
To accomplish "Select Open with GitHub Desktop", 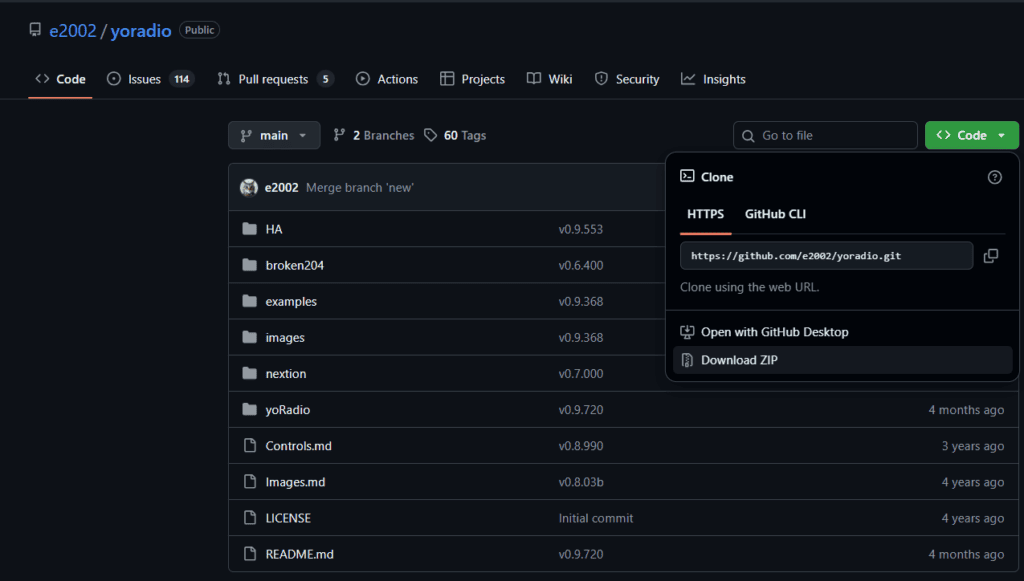I will click(774, 332).
